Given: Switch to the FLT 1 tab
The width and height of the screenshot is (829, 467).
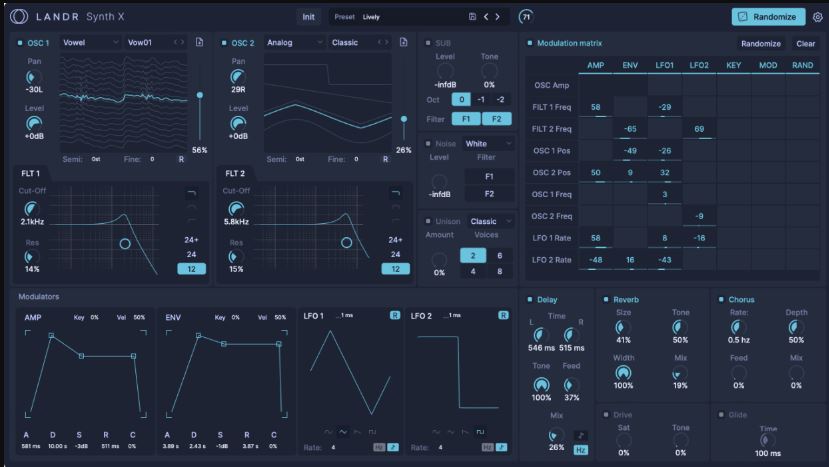Looking at the screenshot, I should pyautogui.click(x=30, y=173).
